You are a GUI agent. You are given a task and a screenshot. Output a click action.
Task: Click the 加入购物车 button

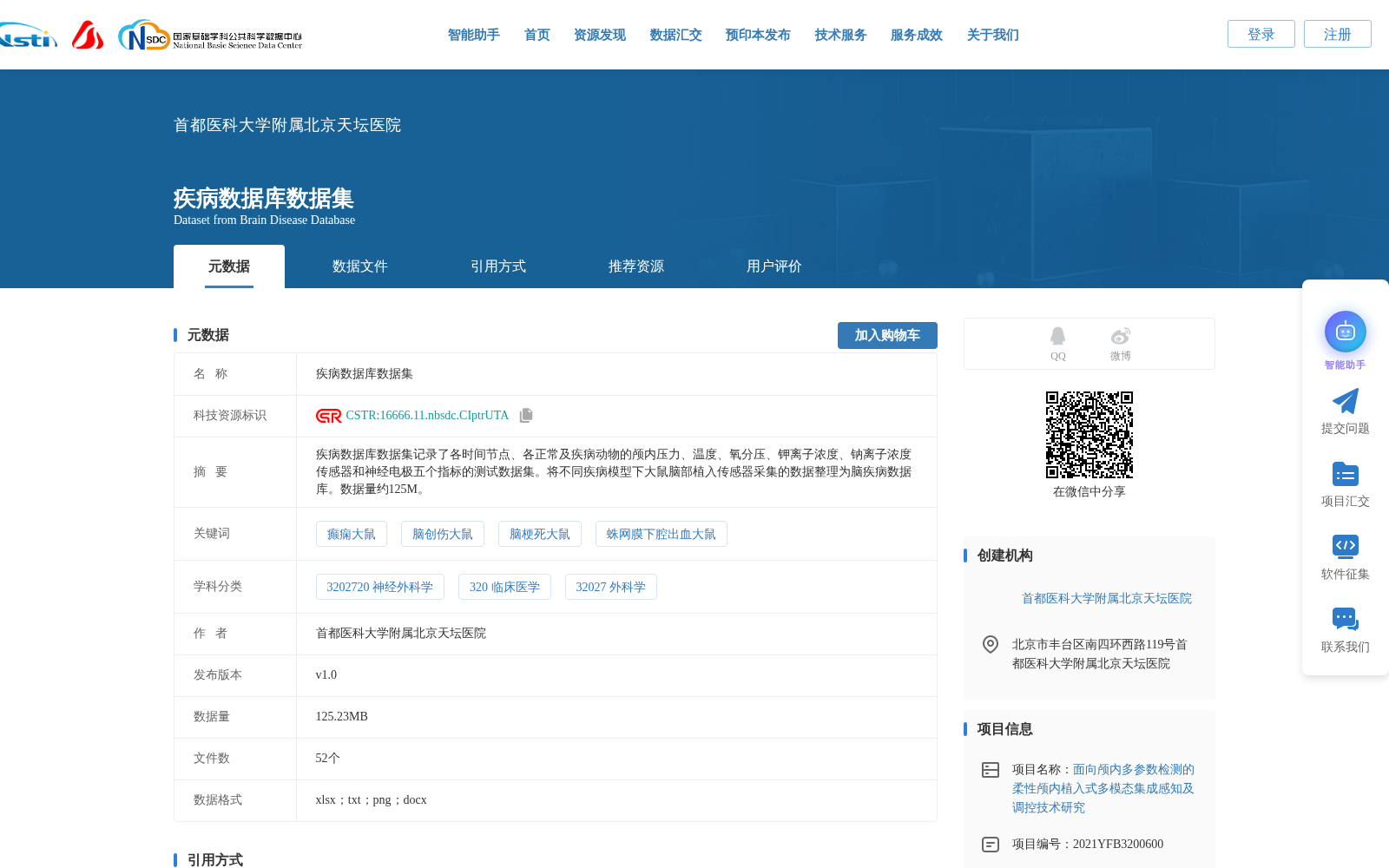(887, 335)
